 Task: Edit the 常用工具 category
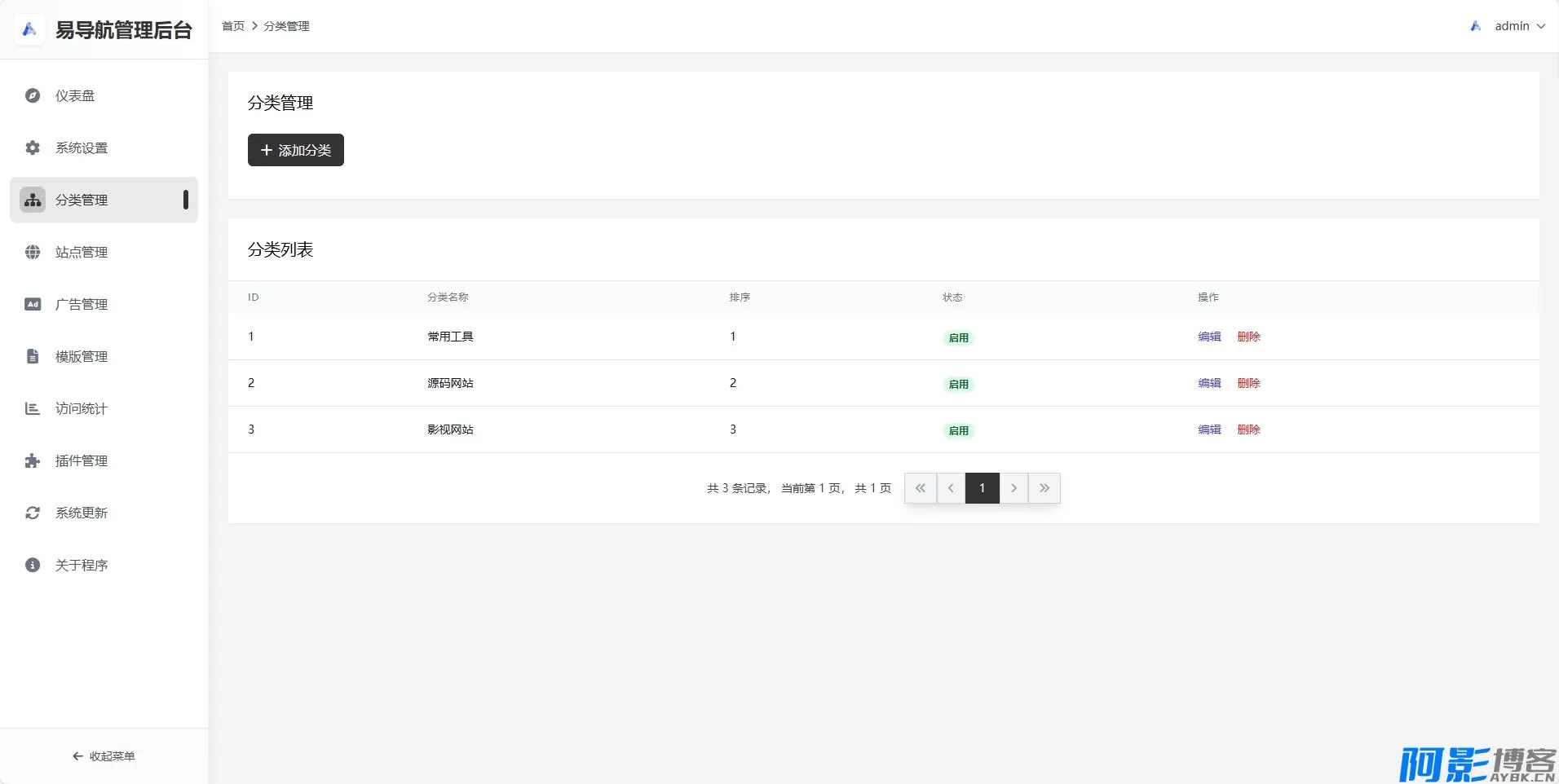click(x=1209, y=337)
